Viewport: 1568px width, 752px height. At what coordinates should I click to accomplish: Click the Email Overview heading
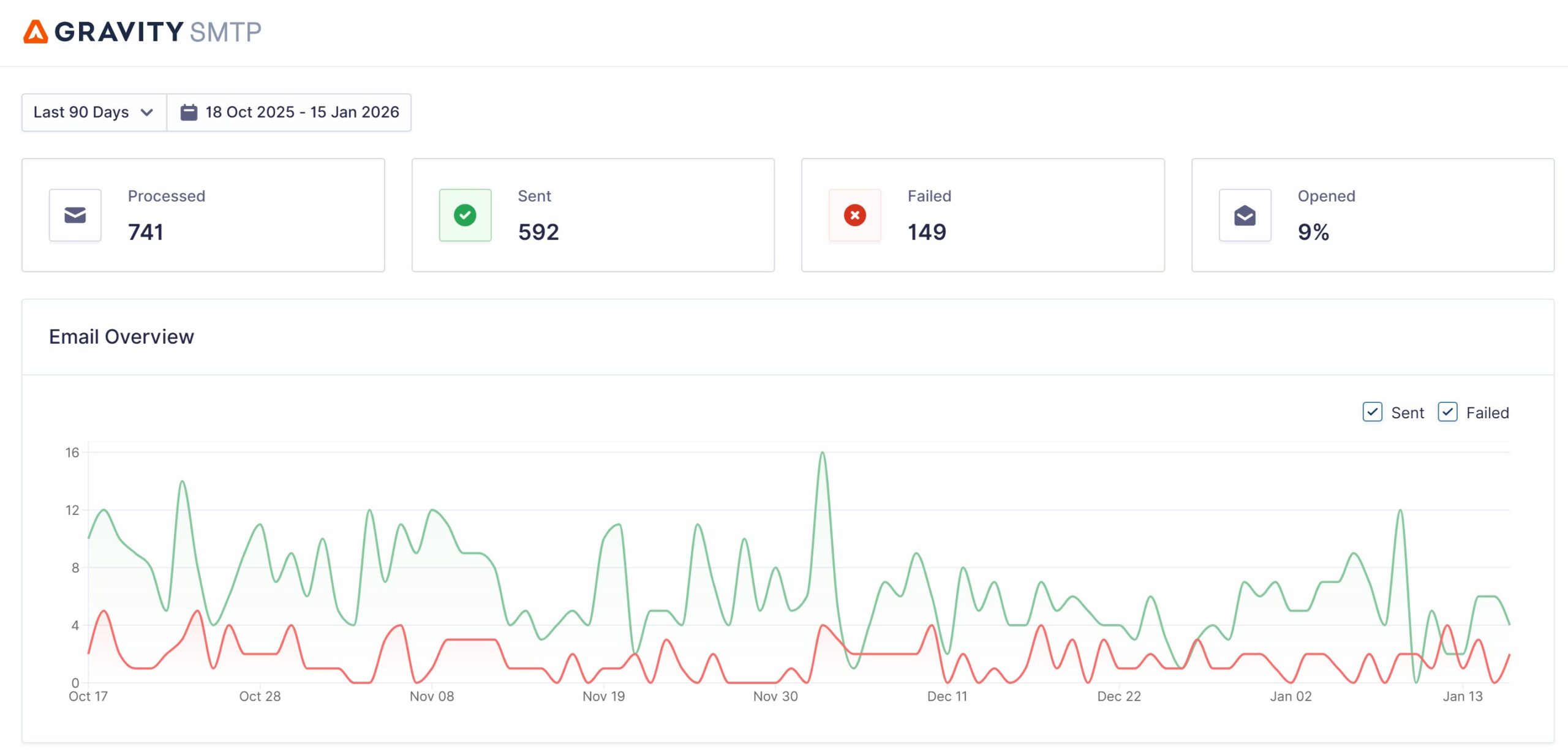click(x=121, y=337)
